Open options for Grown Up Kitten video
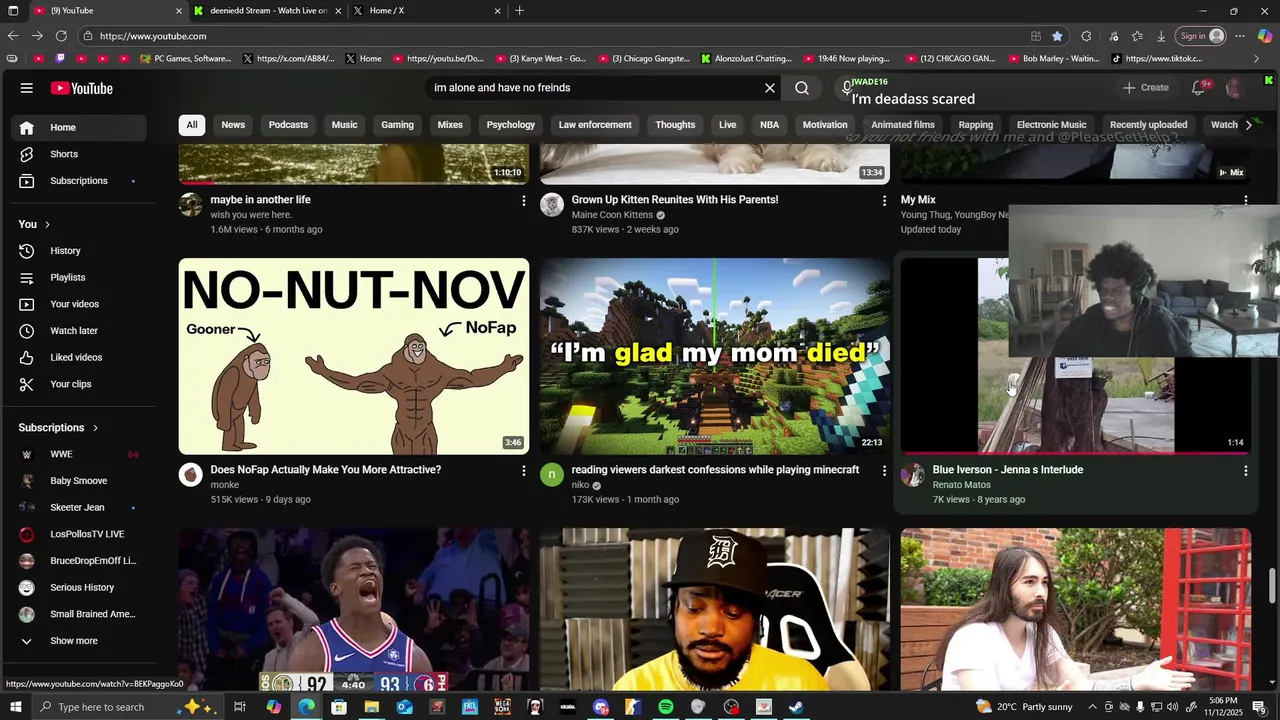This screenshot has height=720, width=1280. pyautogui.click(x=884, y=200)
